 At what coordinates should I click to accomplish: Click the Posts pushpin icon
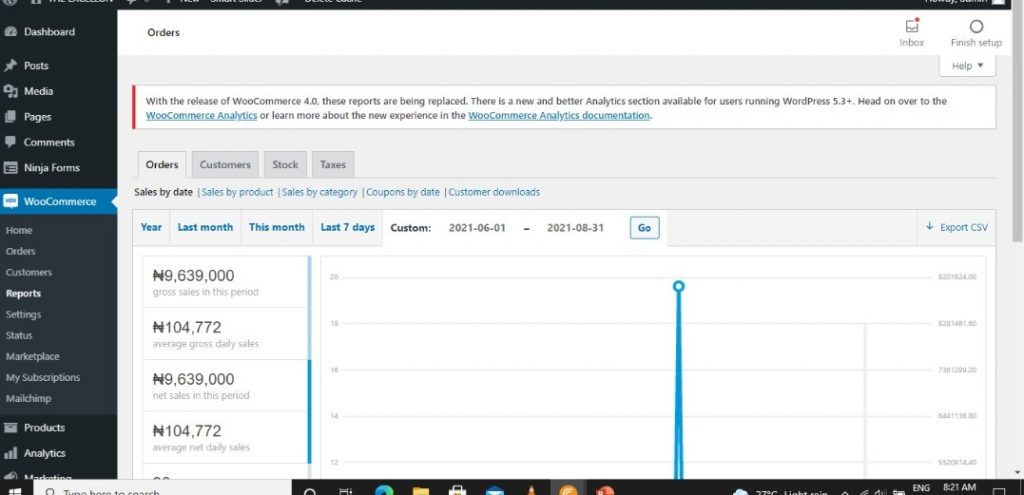coord(10,65)
